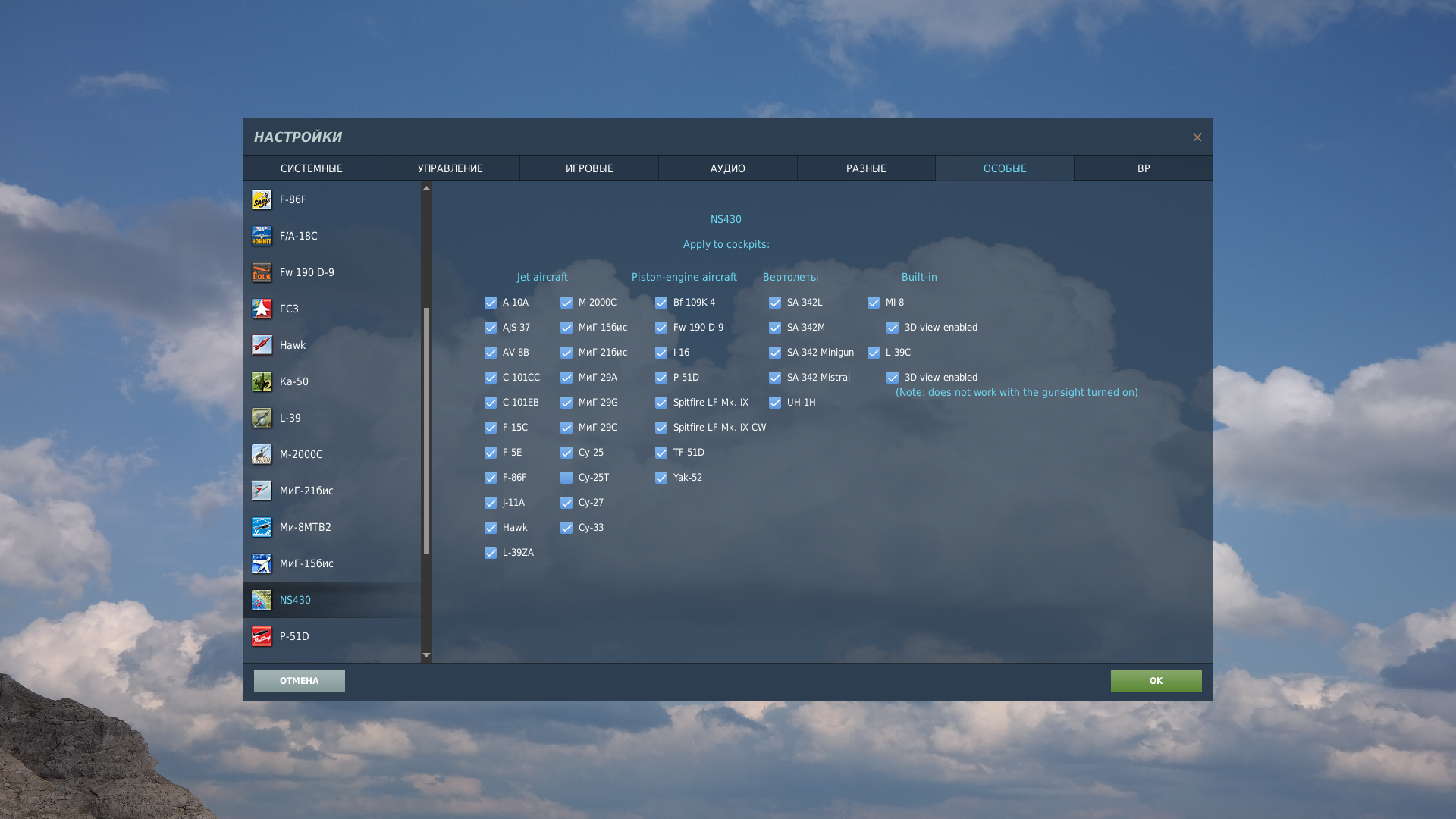This screenshot has height=819, width=1456.
Task: Select the Fw 190 D-9 Dora icon
Action: (x=262, y=272)
